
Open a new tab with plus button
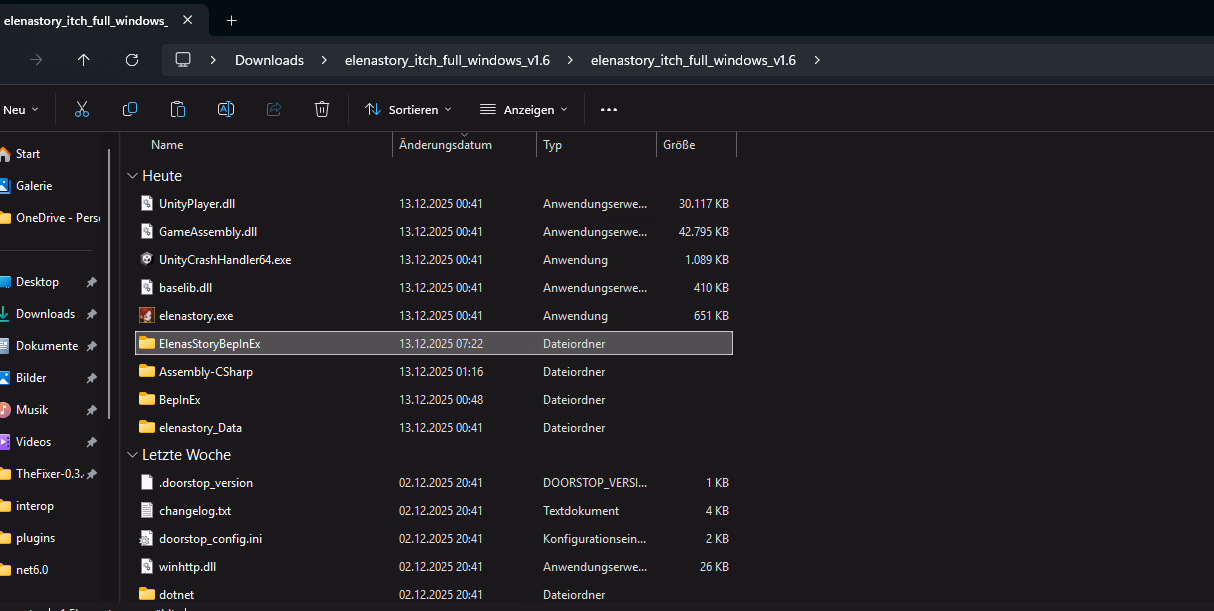coord(231,20)
